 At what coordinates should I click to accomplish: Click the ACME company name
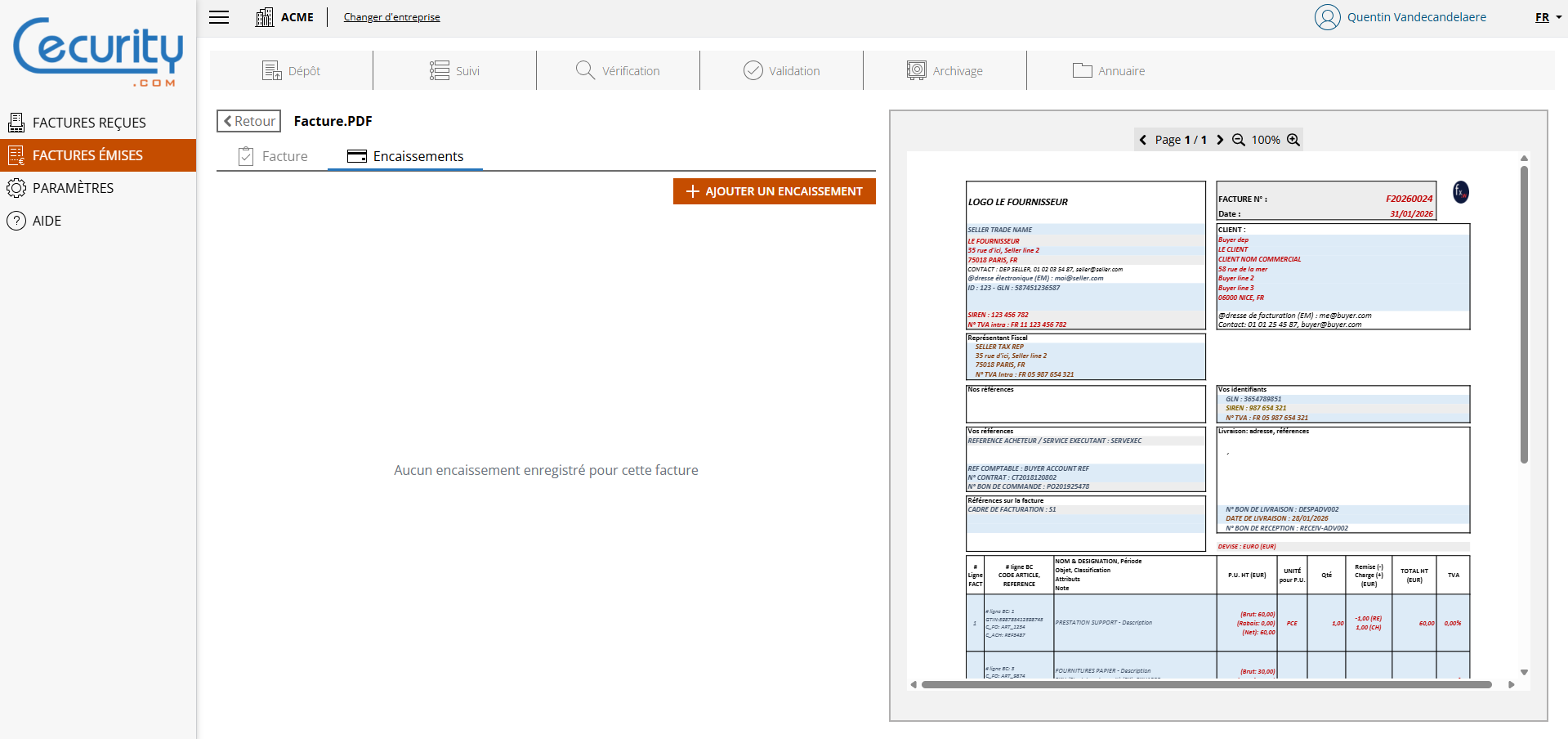pyautogui.click(x=297, y=17)
